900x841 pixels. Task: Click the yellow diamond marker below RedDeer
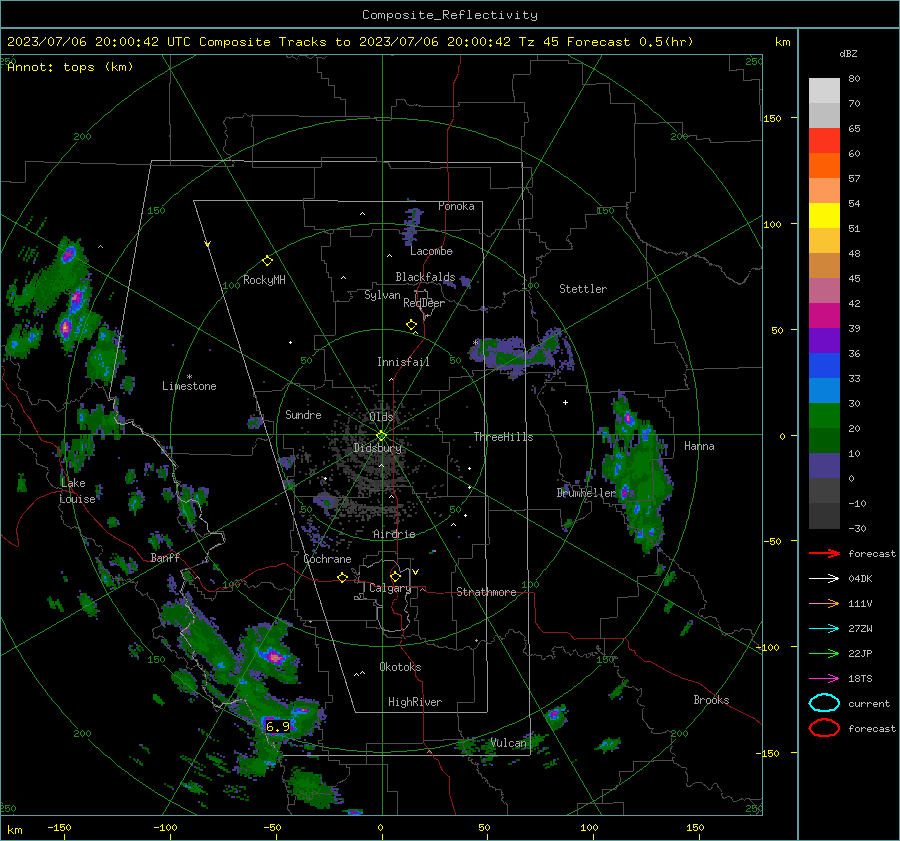pos(411,325)
